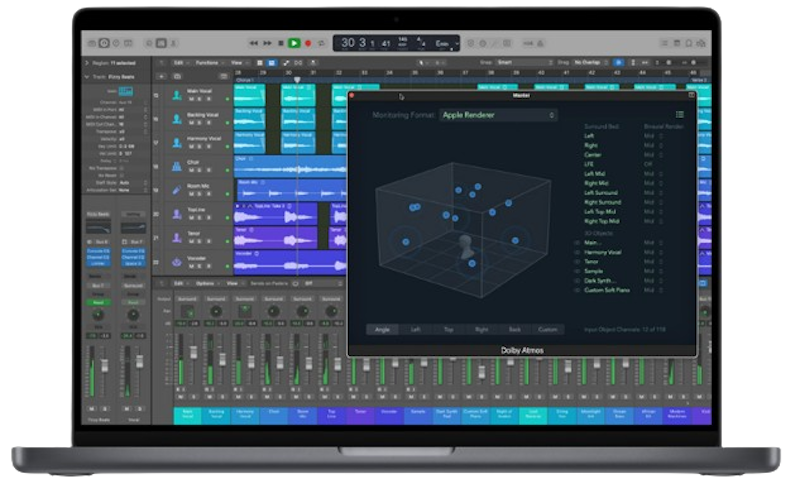Open binaural render dropdown for Custom Soft Piano

pyautogui.click(x=653, y=290)
